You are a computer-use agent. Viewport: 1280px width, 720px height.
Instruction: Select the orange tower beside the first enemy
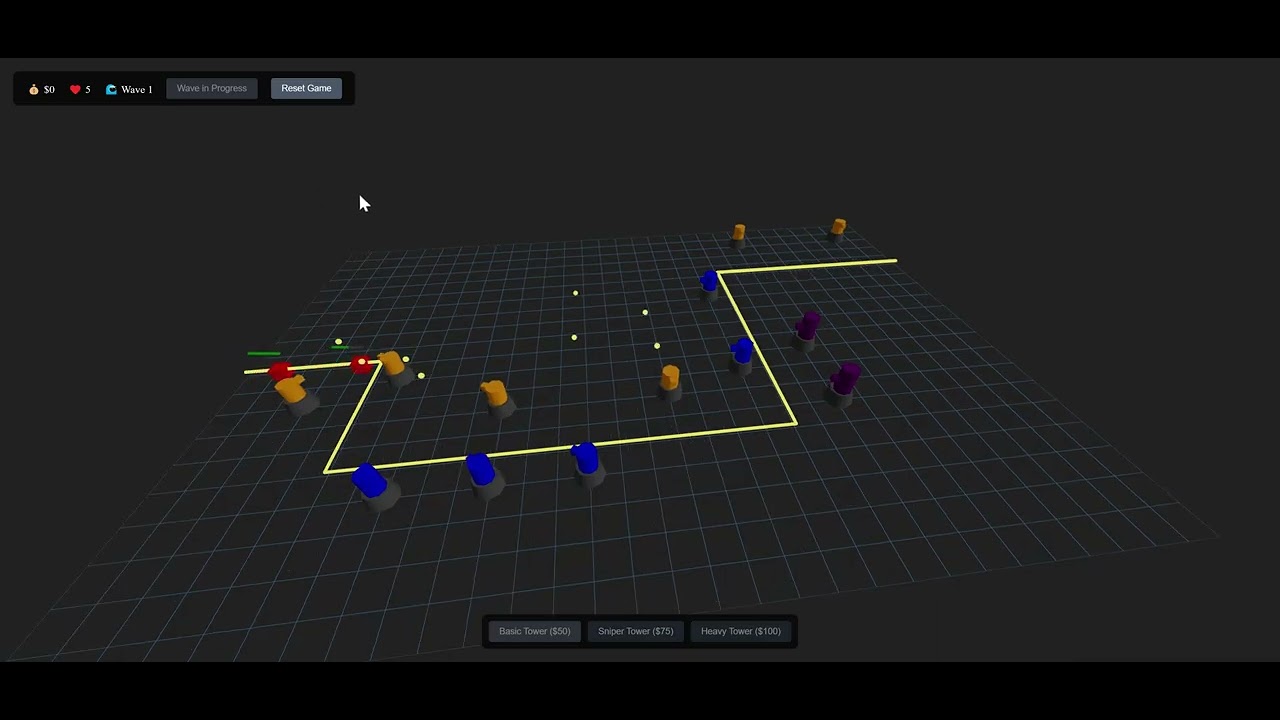[x=293, y=394]
